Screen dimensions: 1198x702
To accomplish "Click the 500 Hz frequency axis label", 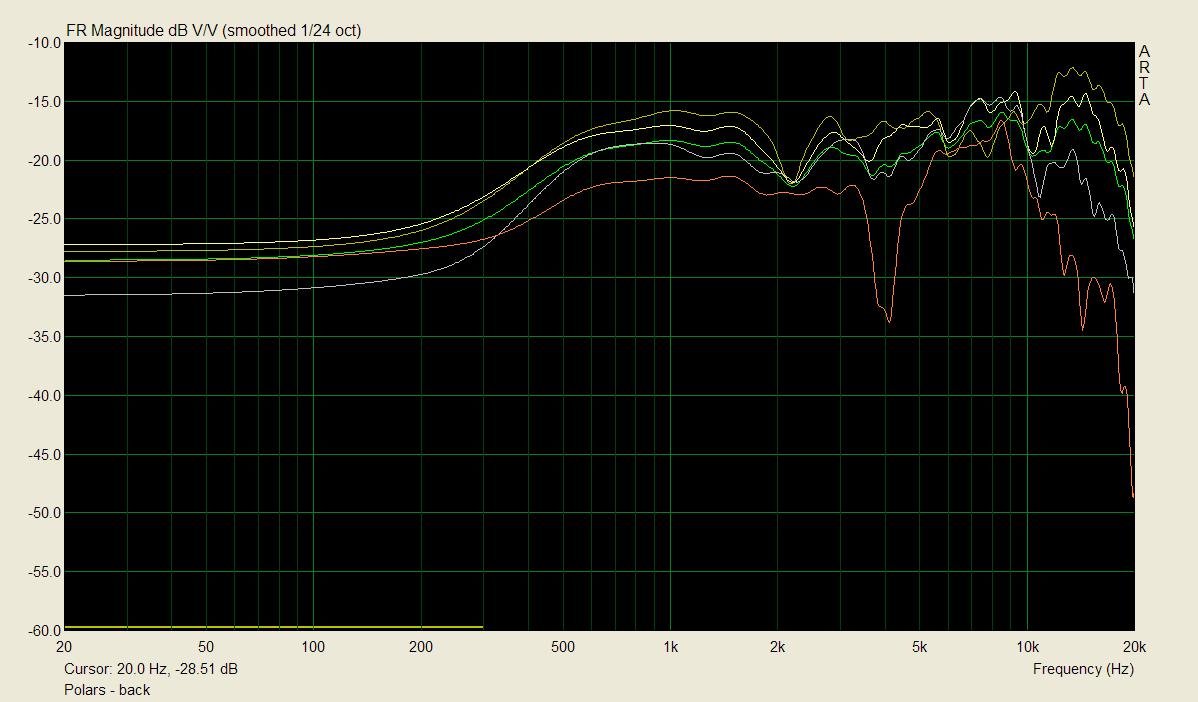I will coord(562,648).
